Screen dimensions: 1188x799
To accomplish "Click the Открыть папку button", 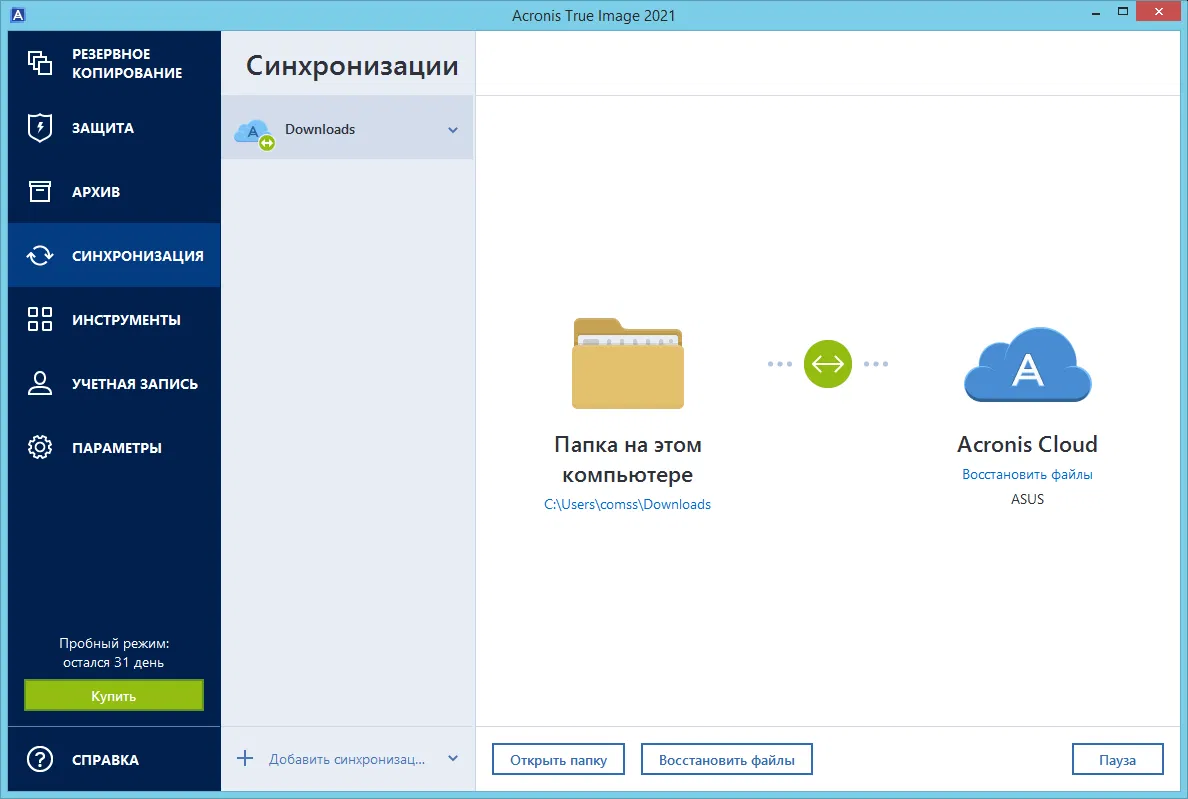I will pos(558,760).
